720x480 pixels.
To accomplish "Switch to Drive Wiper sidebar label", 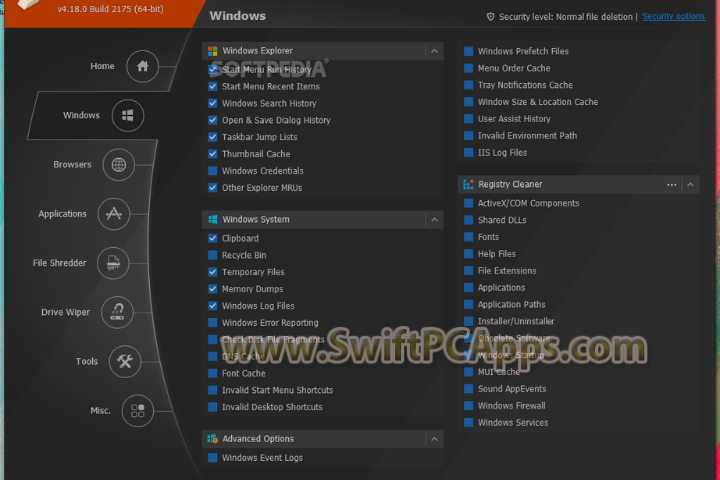I will click(x=66, y=312).
